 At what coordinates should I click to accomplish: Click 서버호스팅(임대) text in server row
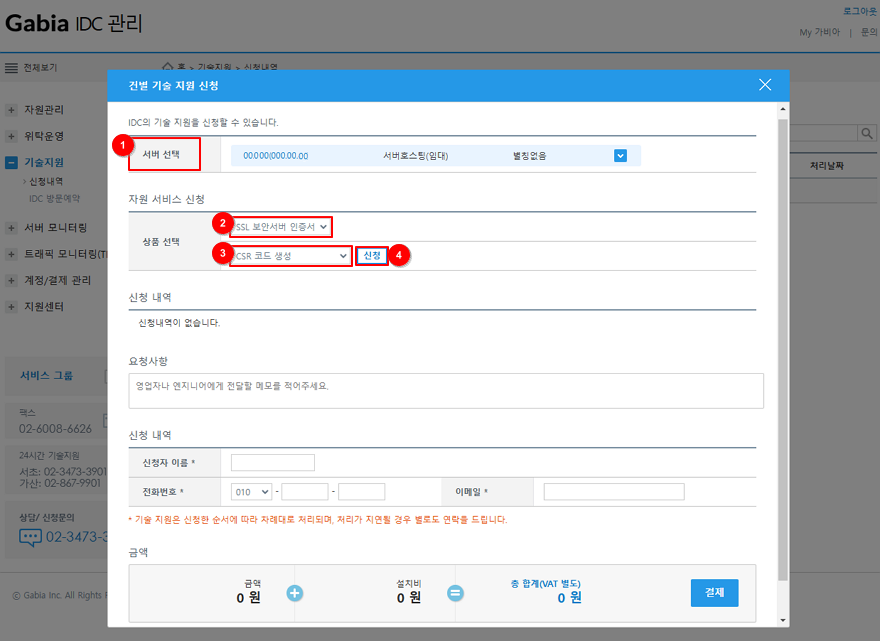415,156
